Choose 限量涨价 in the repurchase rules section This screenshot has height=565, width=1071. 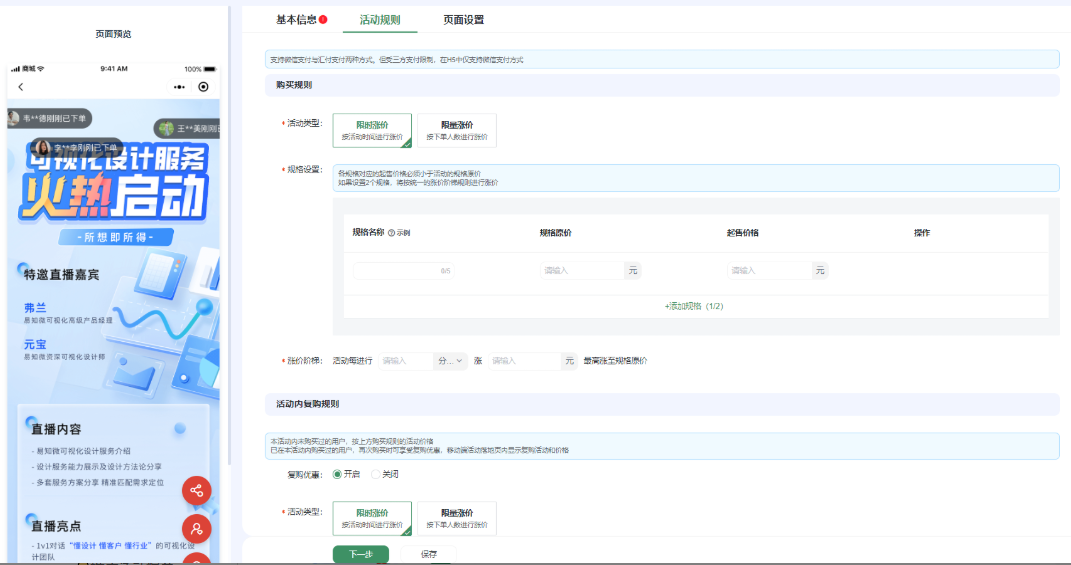456,518
